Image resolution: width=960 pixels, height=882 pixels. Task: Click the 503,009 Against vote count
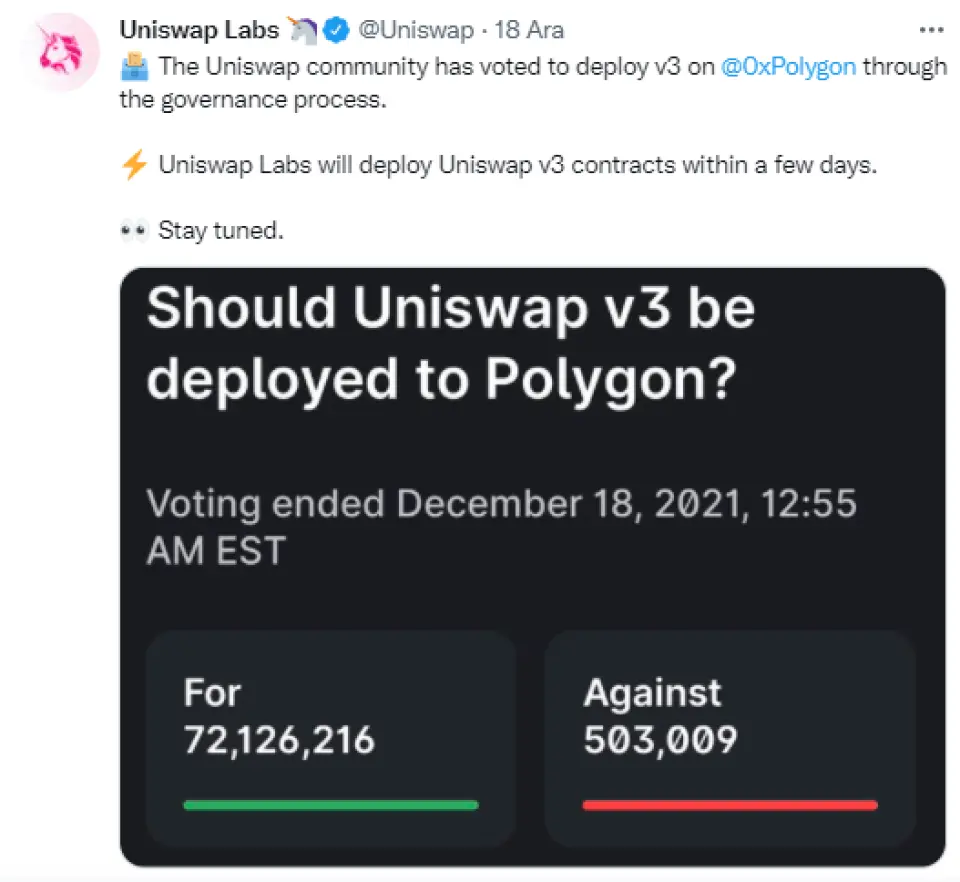coord(660,740)
